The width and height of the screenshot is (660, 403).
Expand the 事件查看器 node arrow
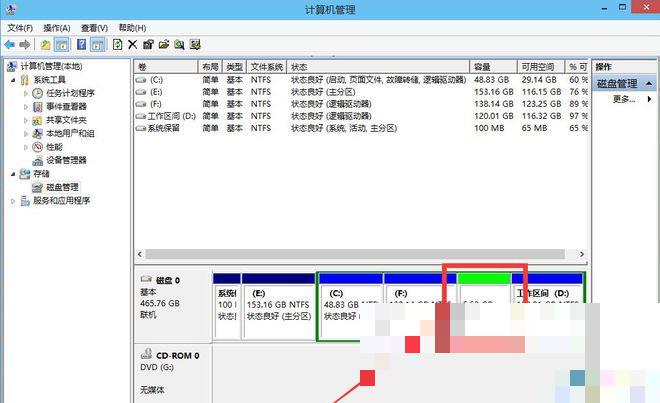pos(26,107)
